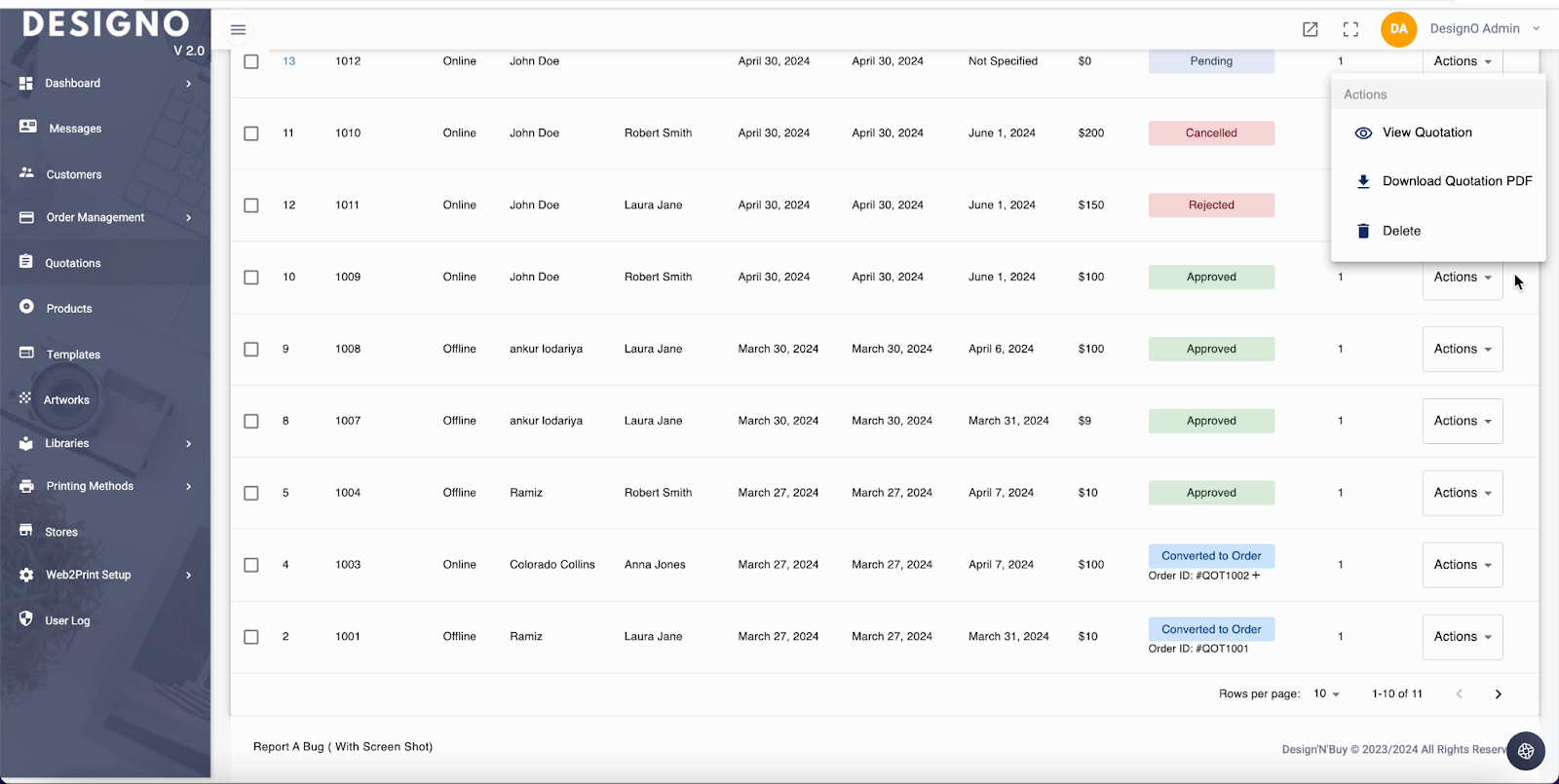Click the DA user avatar

[1398, 29]
